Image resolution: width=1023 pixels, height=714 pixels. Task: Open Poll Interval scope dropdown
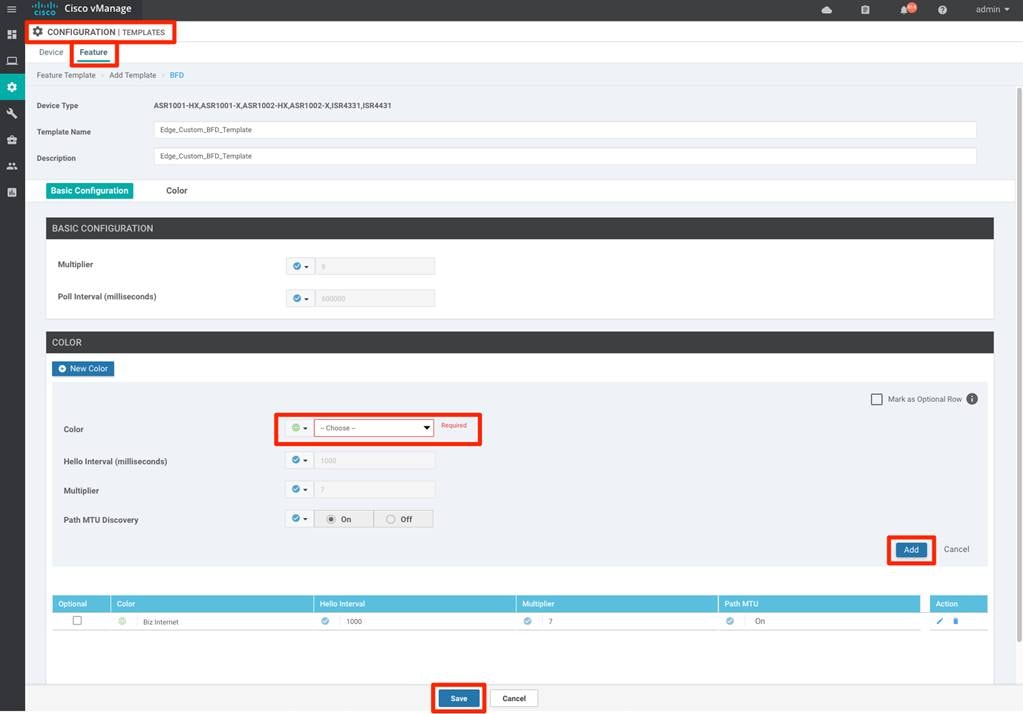pos(301,298)
